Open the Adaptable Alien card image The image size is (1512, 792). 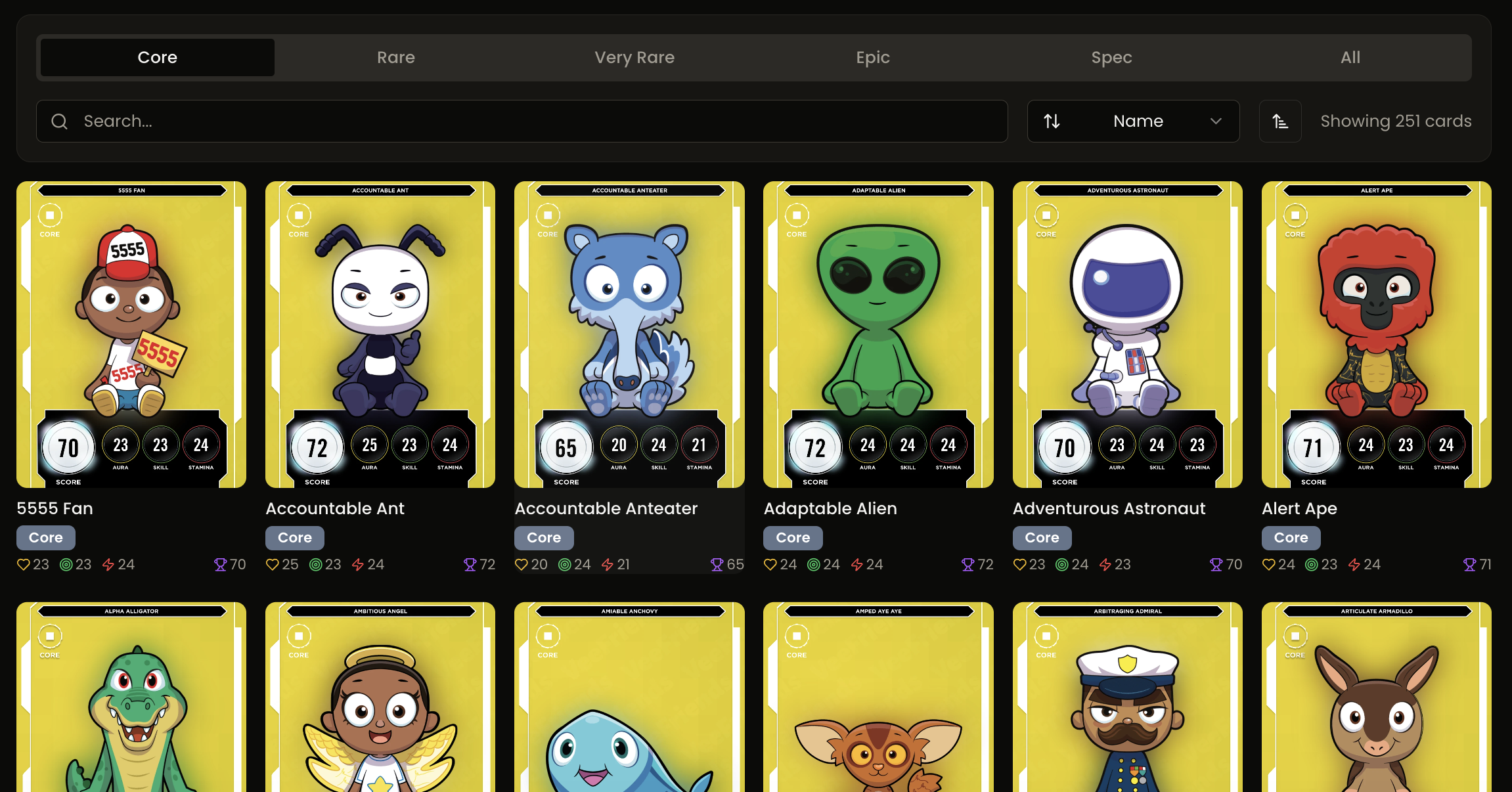[878, 334]
